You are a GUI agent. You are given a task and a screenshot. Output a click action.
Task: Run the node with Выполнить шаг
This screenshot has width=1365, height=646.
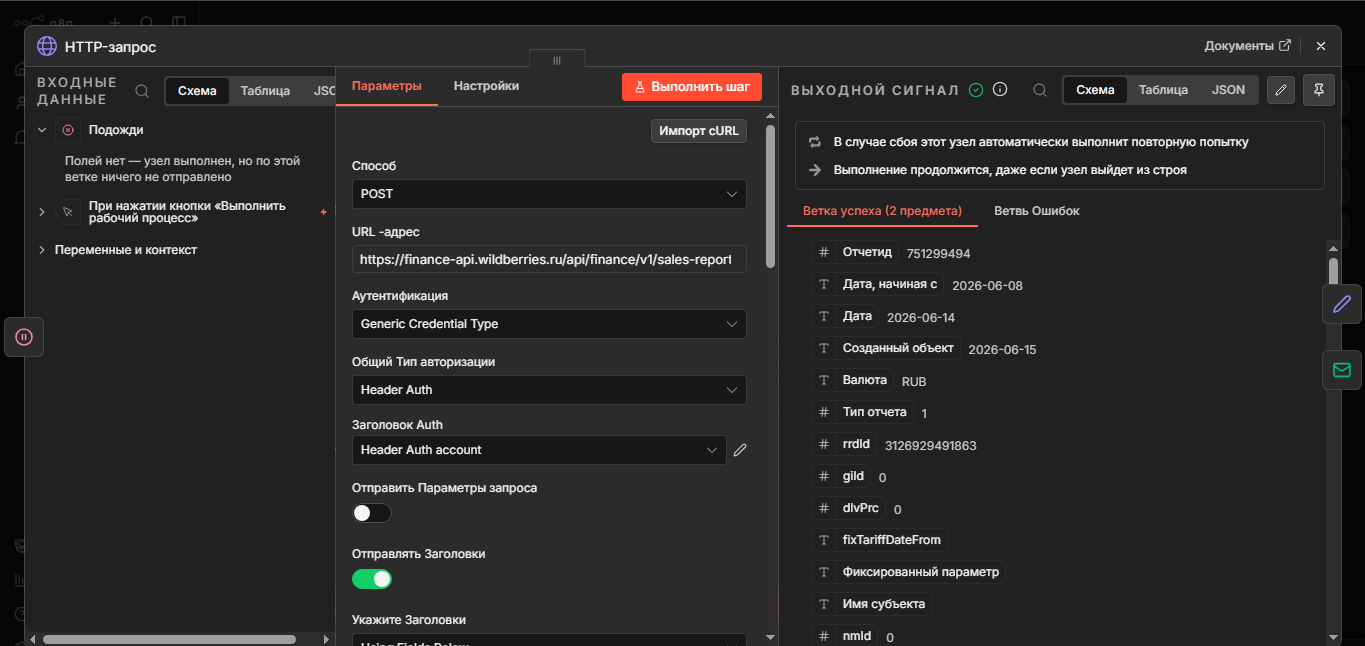click(692, 87)
